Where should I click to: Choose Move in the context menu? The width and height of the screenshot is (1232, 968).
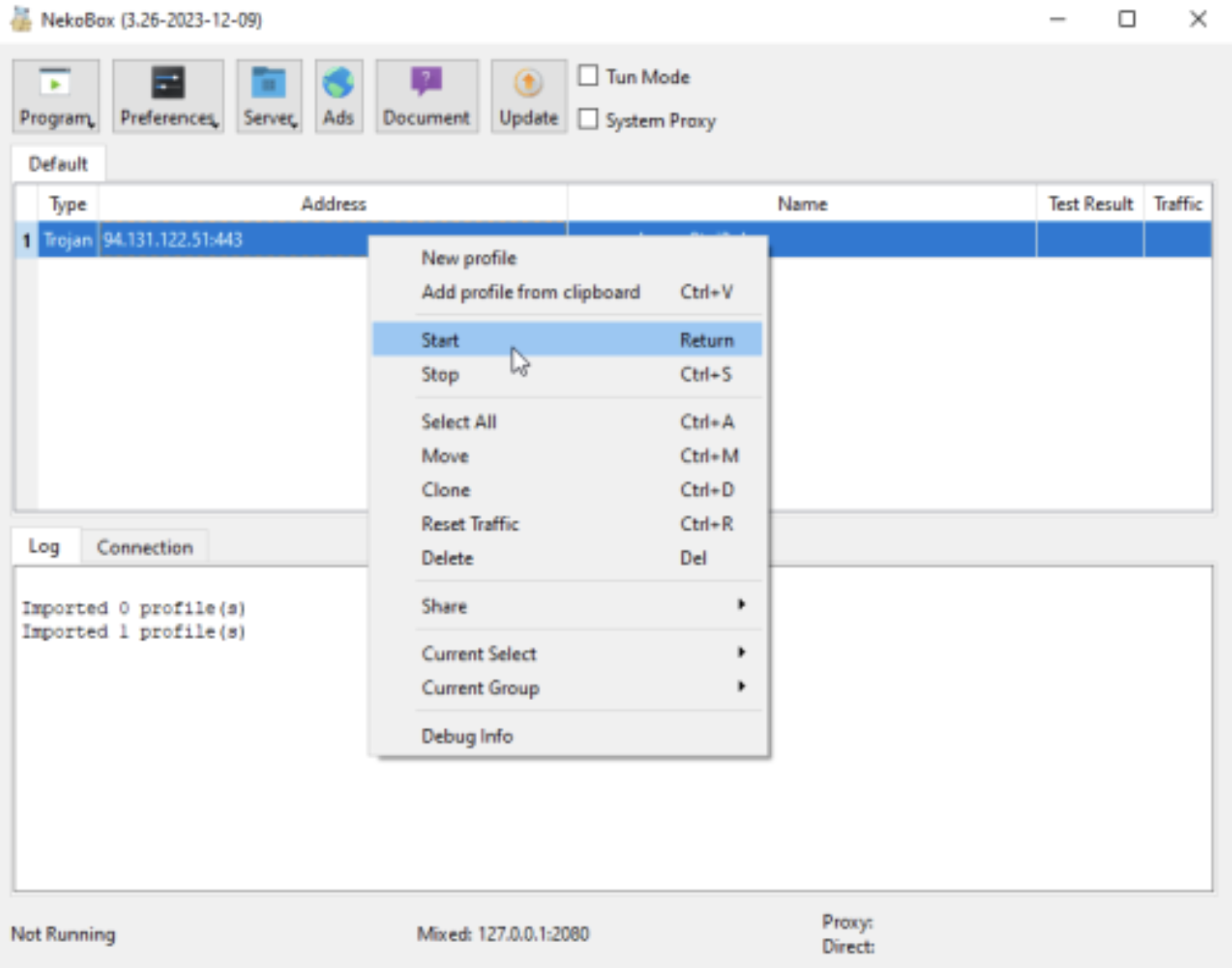pyautogui.click(x=567, y=456)
